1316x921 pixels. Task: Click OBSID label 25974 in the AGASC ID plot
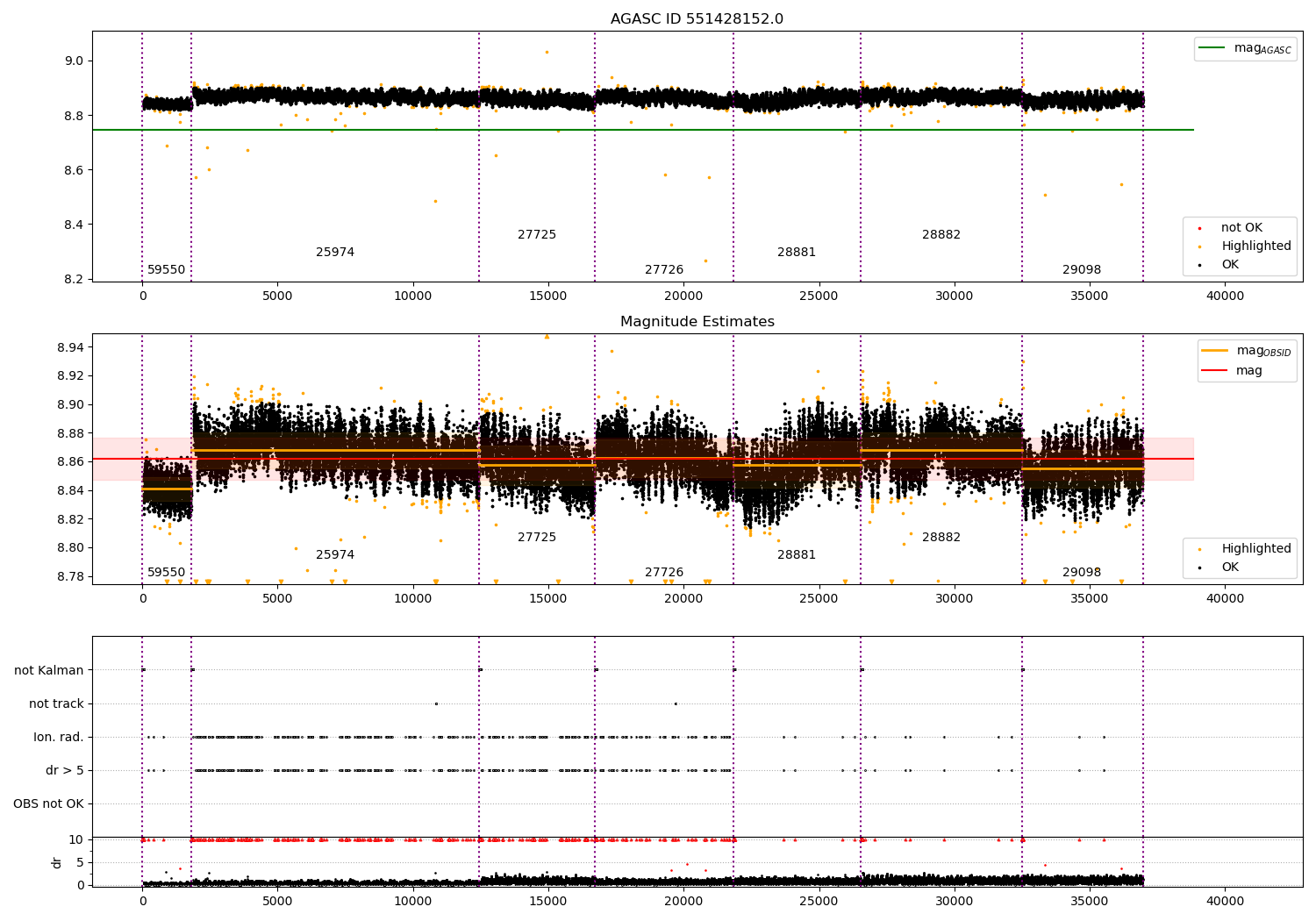(x=335, y=253)
